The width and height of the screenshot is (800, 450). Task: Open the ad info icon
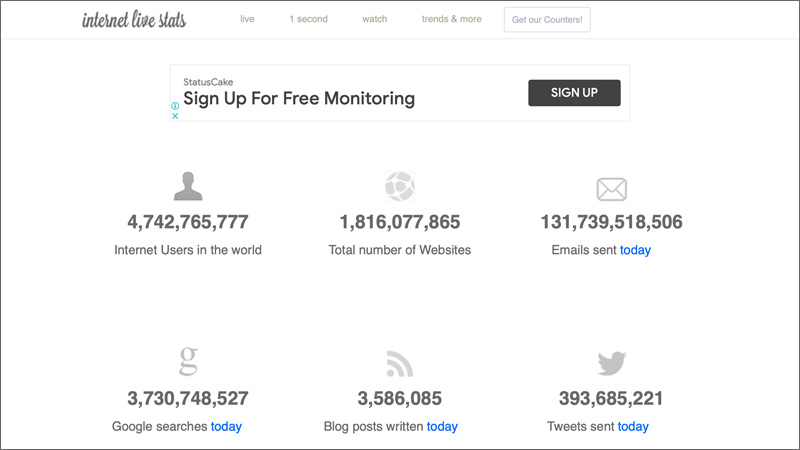175,106
